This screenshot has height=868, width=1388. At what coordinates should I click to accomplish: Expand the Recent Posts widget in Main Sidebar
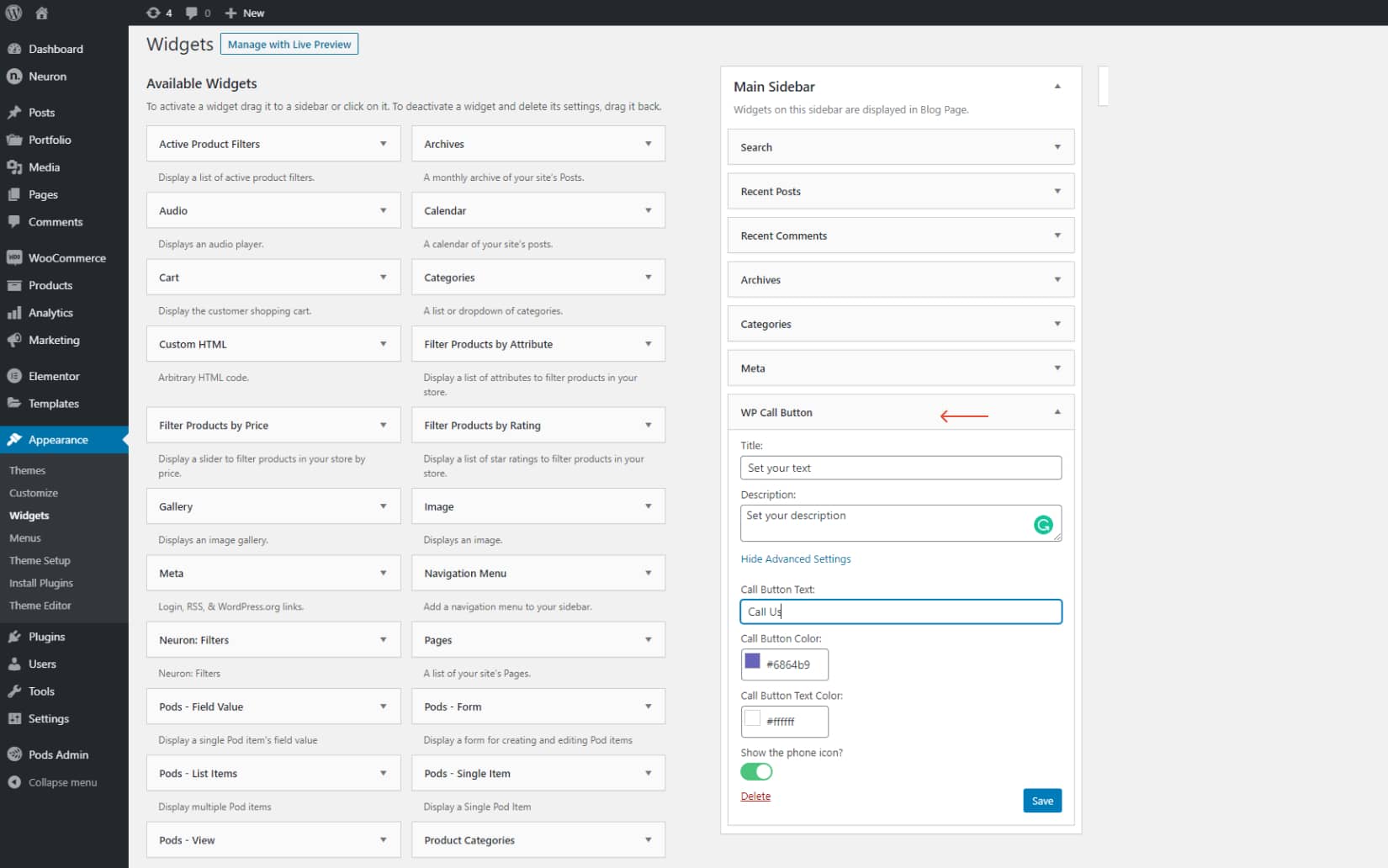click(x=1057, y=191)
